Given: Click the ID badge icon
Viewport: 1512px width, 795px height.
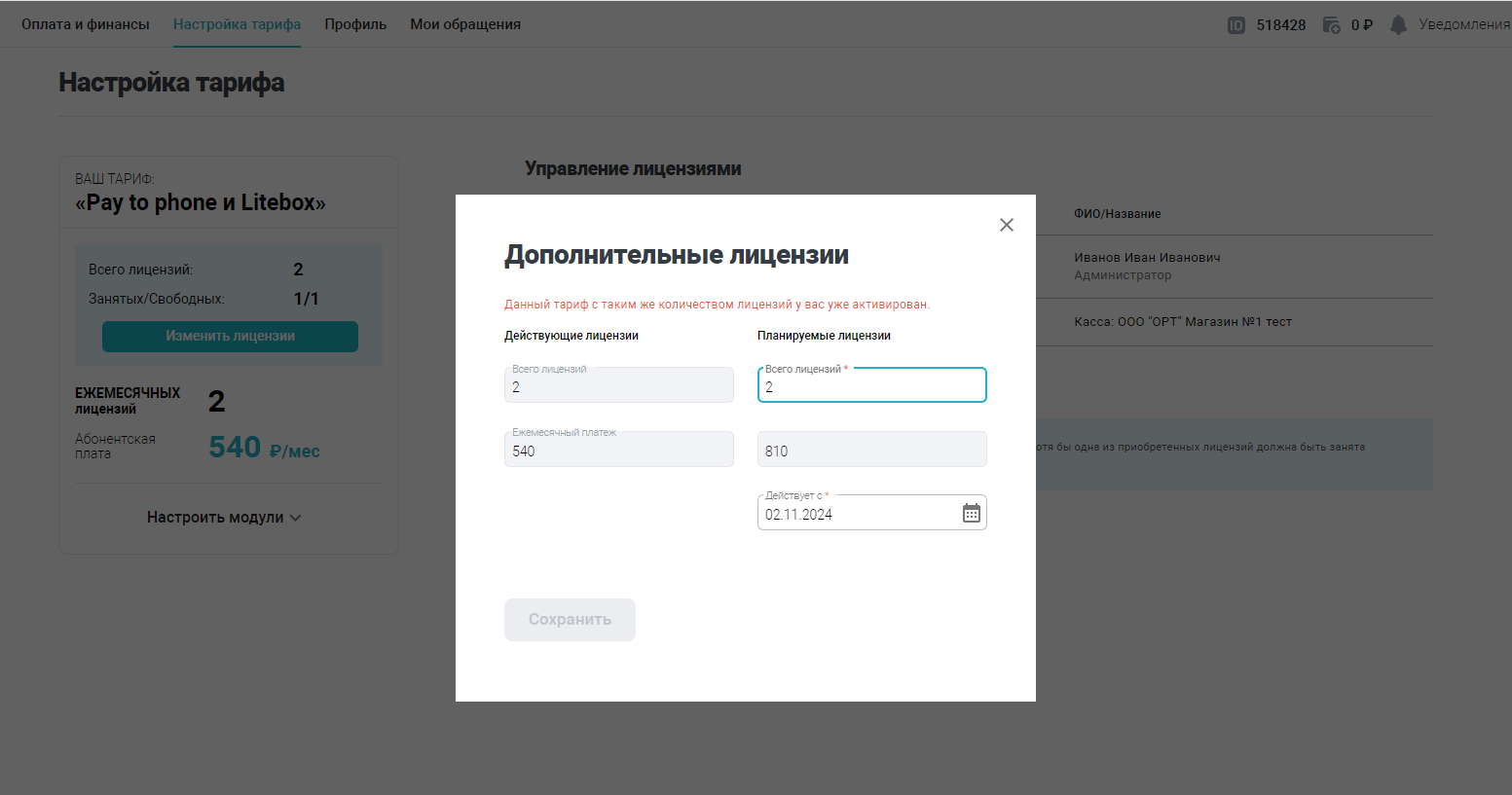Looking at the screenshot, I should click(x=1236, y=25).
